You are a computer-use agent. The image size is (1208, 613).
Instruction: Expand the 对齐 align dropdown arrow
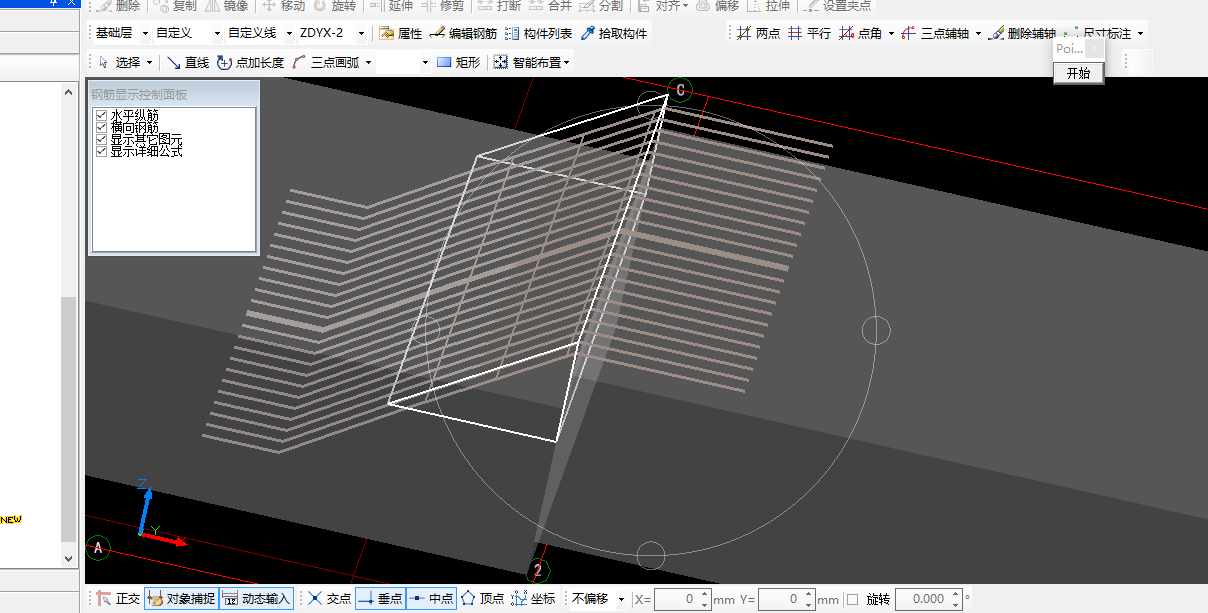point(686,5)
